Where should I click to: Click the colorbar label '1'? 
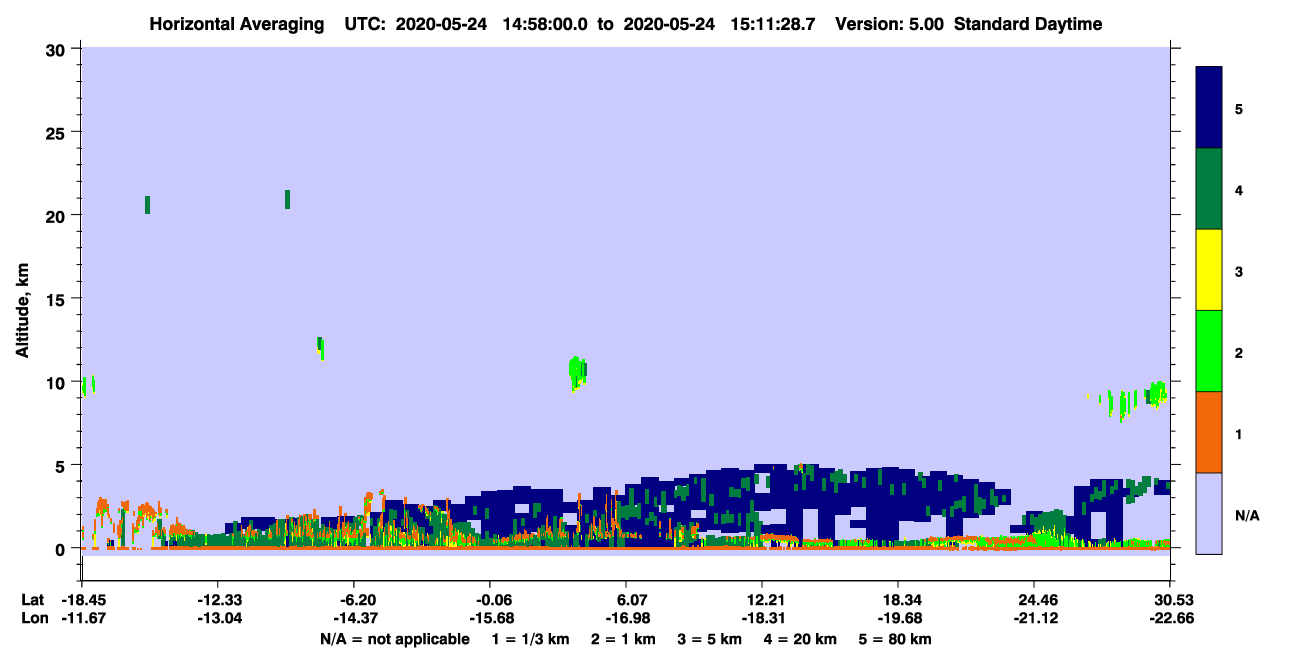(x=1239, y=433)
